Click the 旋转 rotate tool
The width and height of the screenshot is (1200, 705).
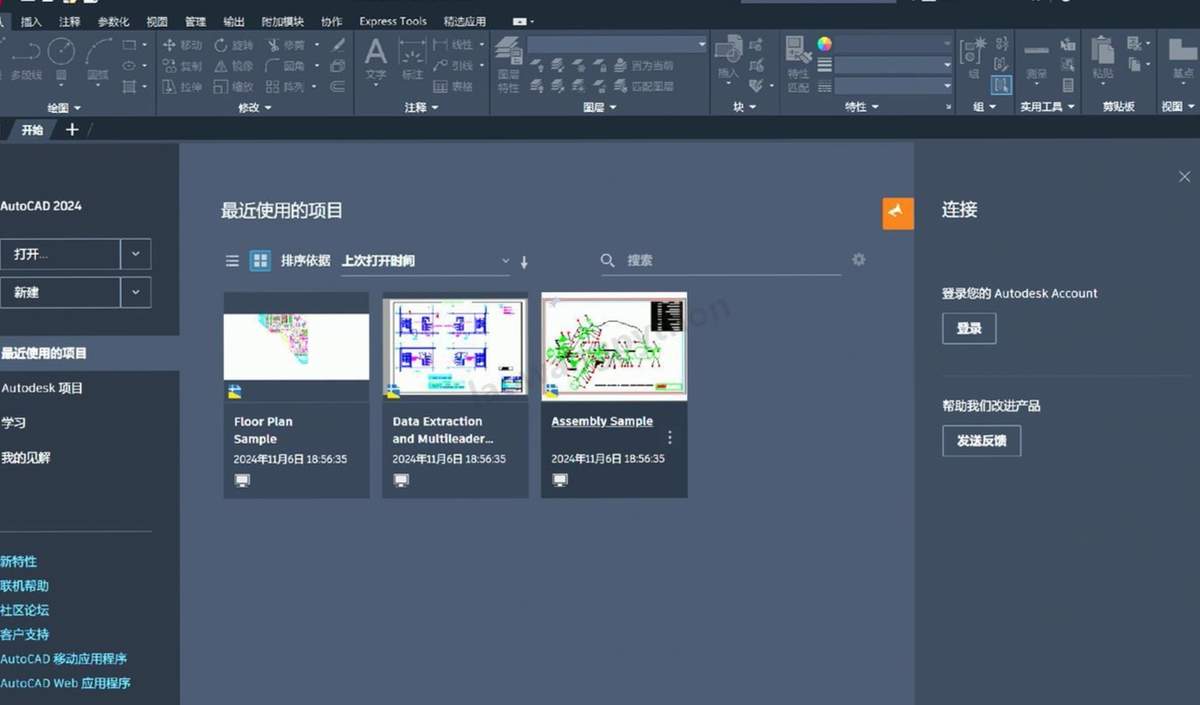(233, 45)
